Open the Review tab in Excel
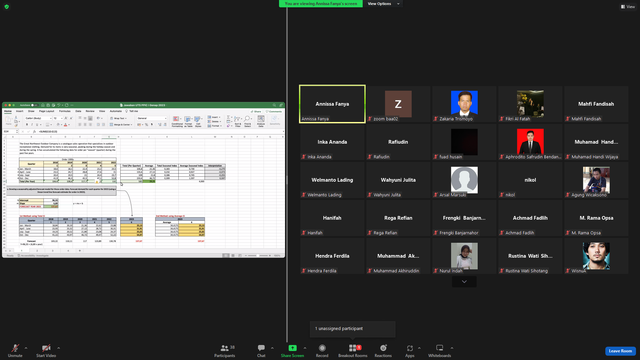Viewport: 640px width, 360px height. click(x=90, y=111)
